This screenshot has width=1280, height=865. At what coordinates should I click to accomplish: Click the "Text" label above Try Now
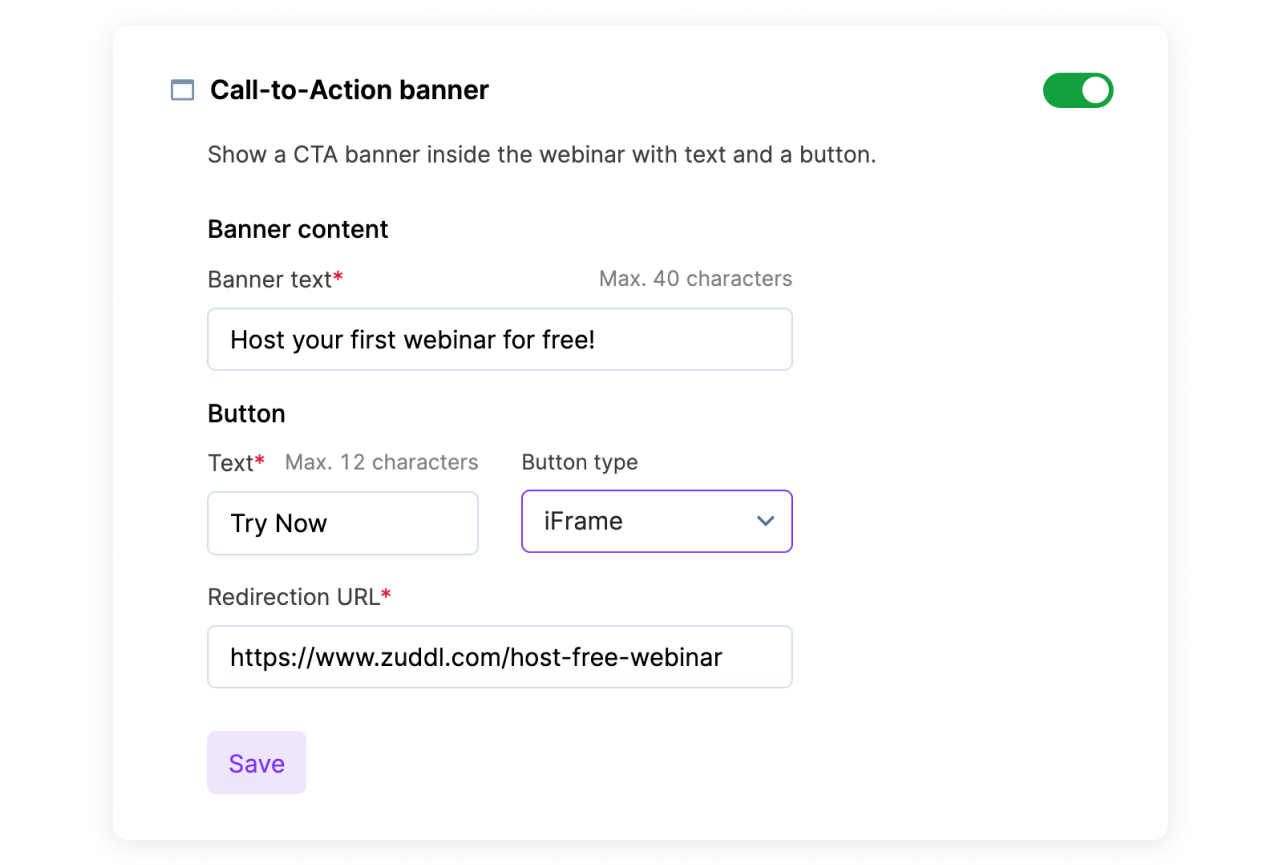coord(230,463)
